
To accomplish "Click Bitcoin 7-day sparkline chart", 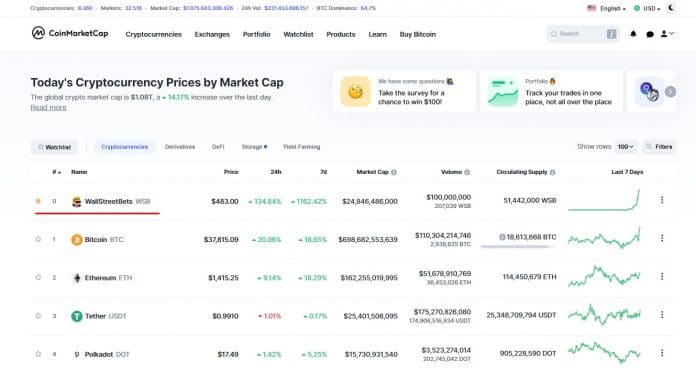I will click(x=604, y=238).
